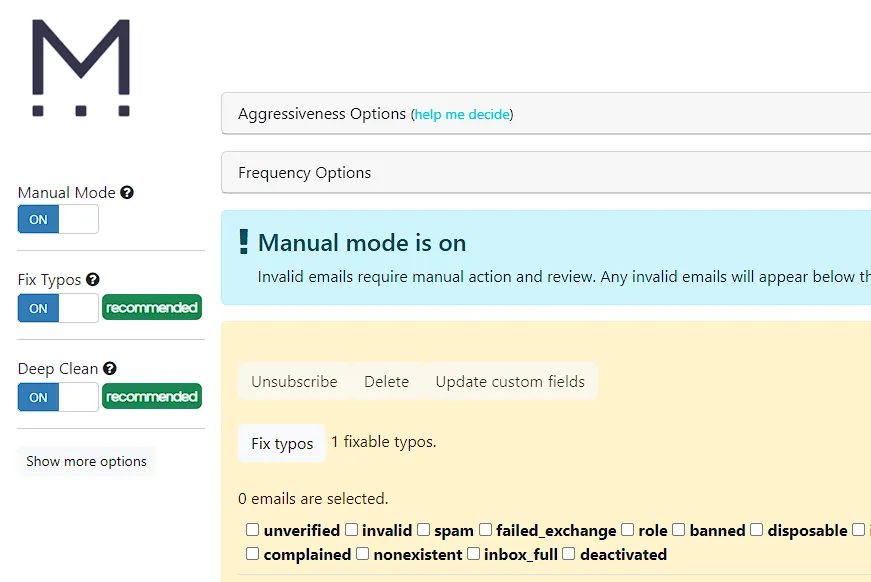Image resolution: width=871 pixels, height=582 pixels.
Task: Click the 'Manual mode is on' heading
Action: pos(362,243)
